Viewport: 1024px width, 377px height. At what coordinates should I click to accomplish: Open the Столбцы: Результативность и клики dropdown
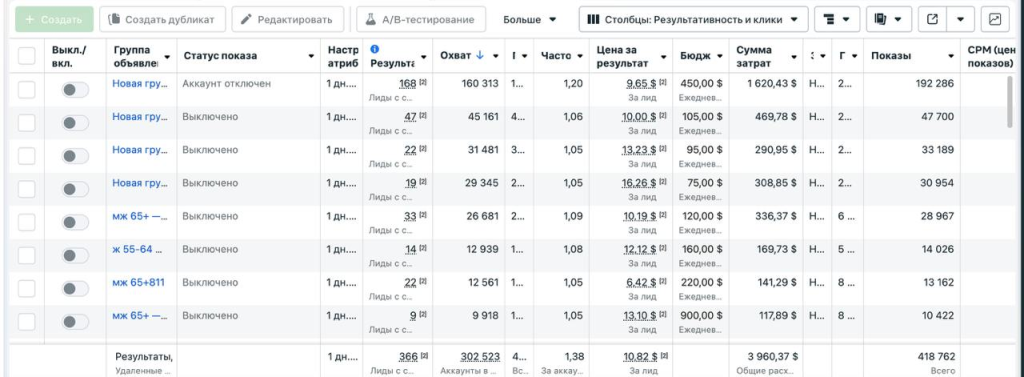(x=694, y=20)
